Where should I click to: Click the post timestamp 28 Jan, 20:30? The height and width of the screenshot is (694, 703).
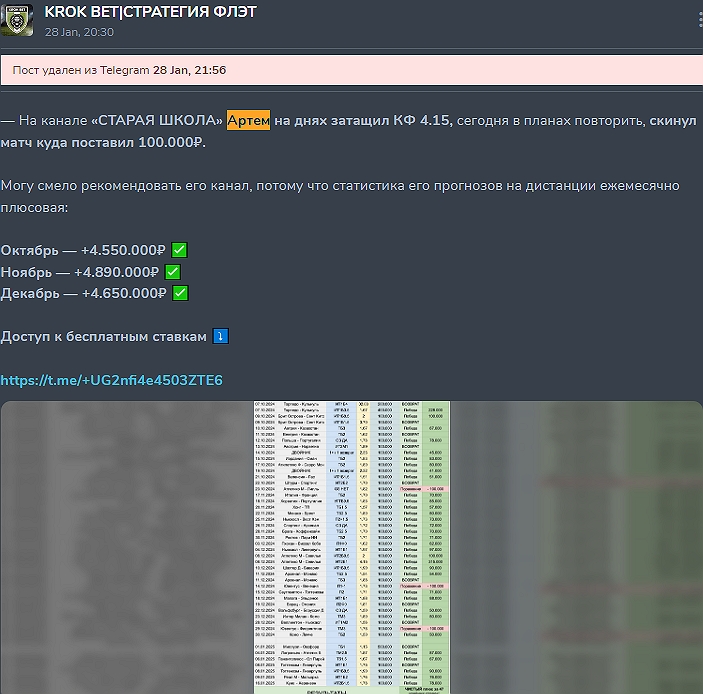(x=79, y=32)
